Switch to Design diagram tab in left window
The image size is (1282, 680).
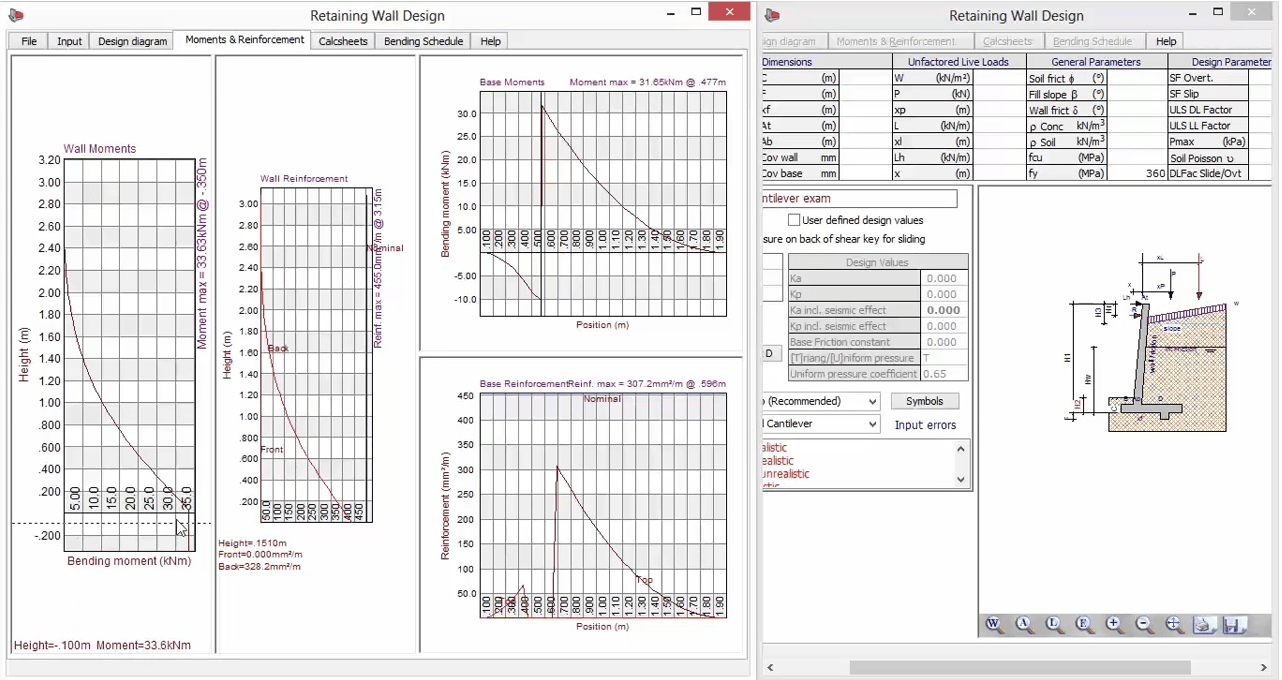[x=132, y=41]
